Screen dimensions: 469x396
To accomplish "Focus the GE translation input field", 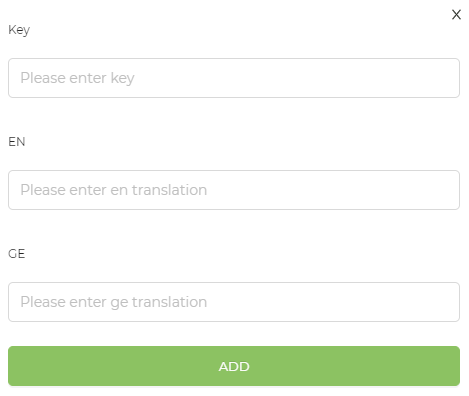I will tap(234, 302).
